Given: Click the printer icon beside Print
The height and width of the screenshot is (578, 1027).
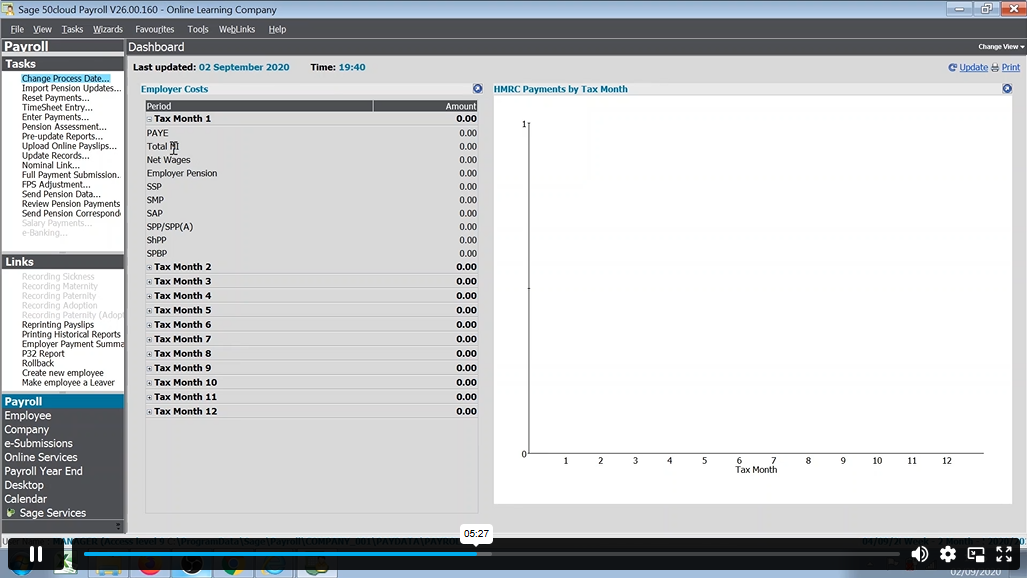Looking at the screenshot, I should [995, 68].
